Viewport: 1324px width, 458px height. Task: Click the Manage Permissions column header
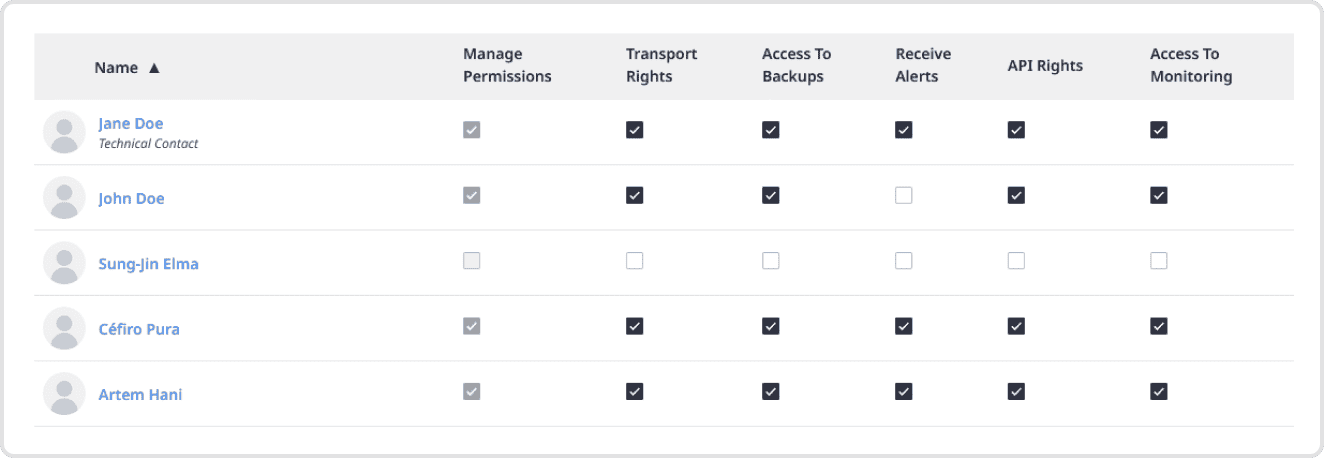pos(507,65)
